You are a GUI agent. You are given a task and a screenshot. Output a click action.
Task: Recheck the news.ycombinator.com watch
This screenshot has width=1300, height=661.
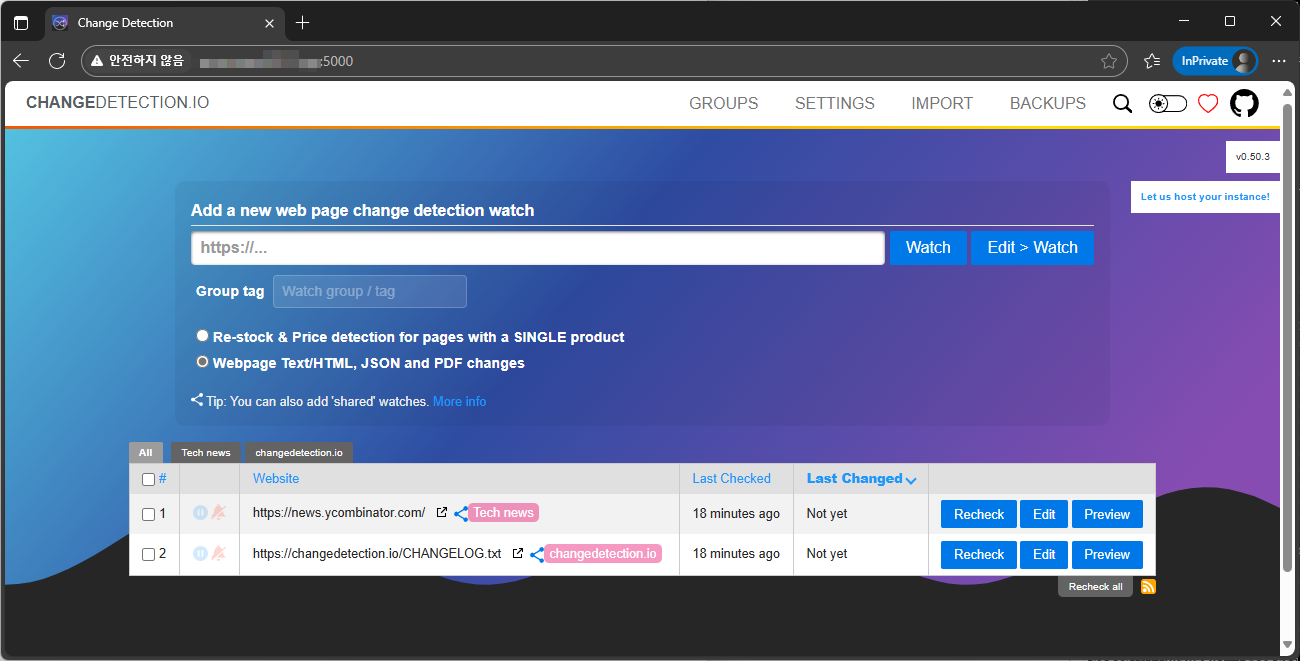coord(979,514)
